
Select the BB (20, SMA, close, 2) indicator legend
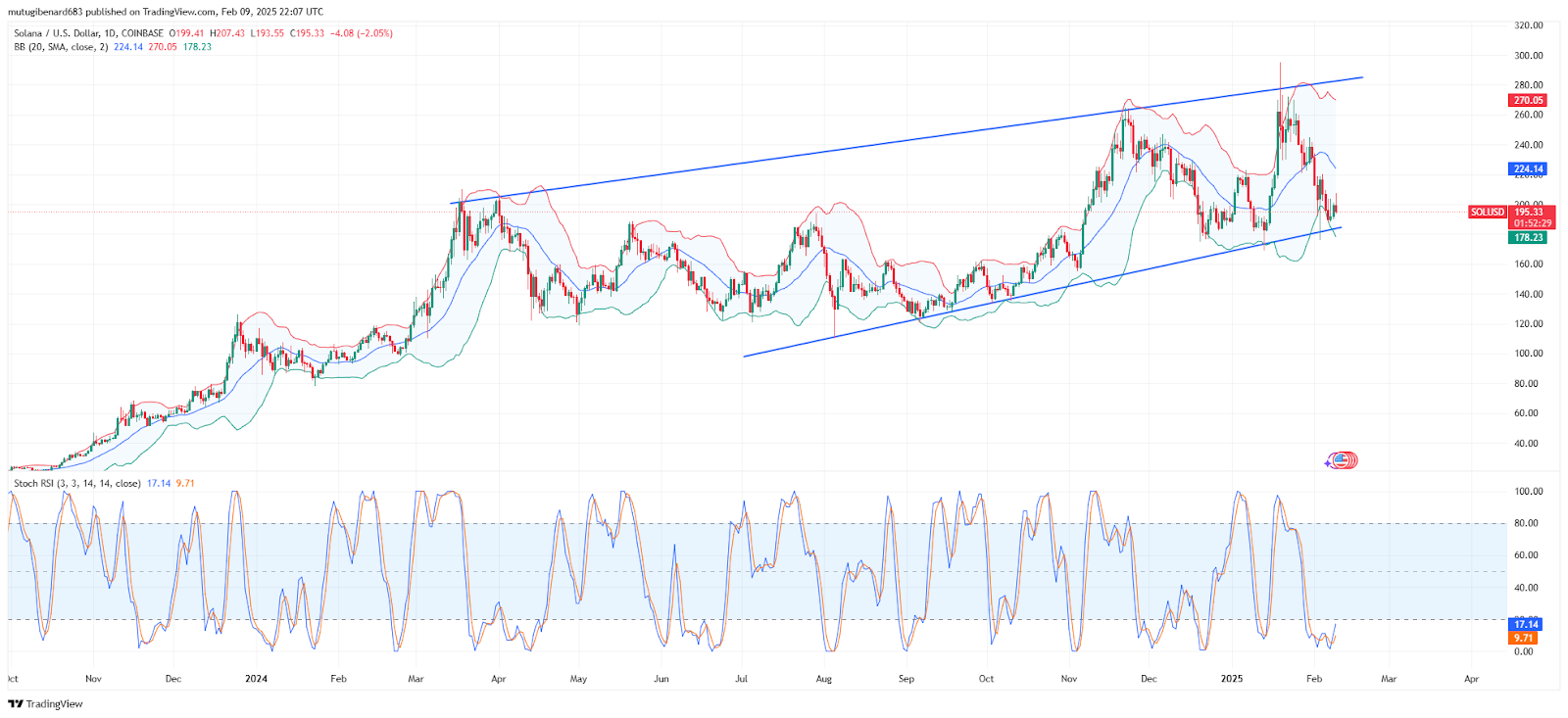pos(61,47)
